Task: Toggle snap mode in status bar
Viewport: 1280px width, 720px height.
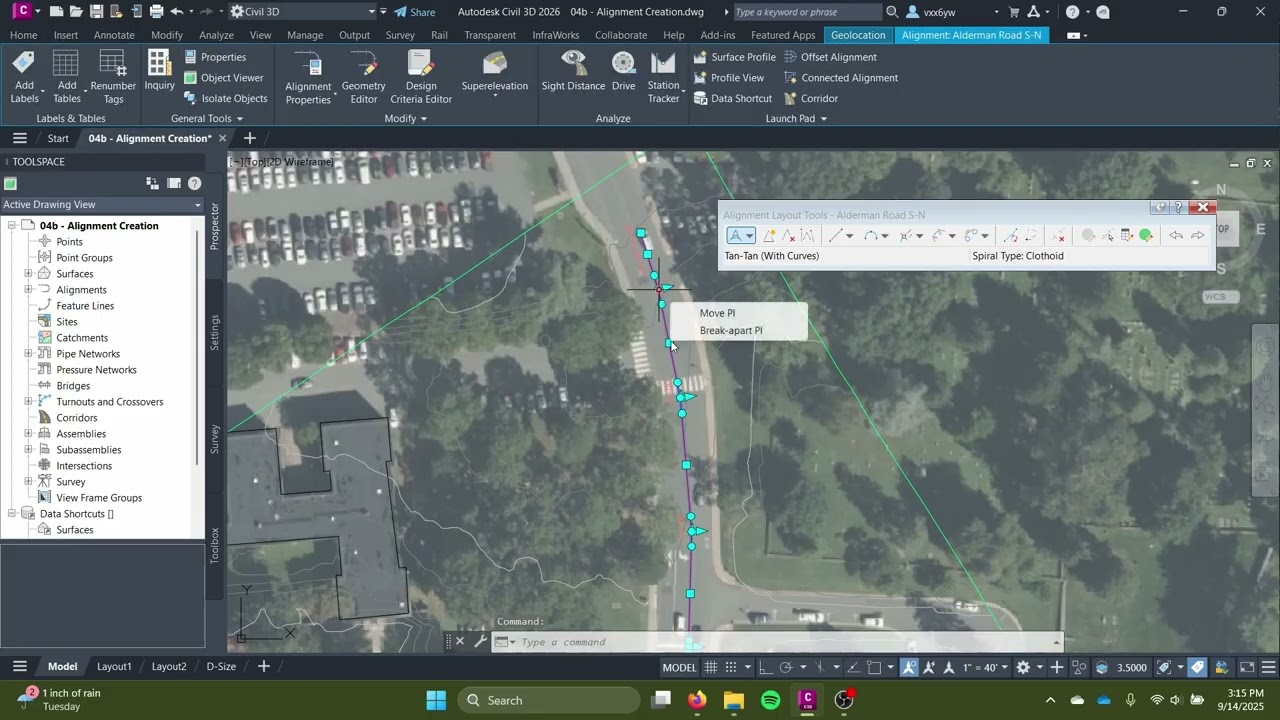Action: [x=731, y=667]
